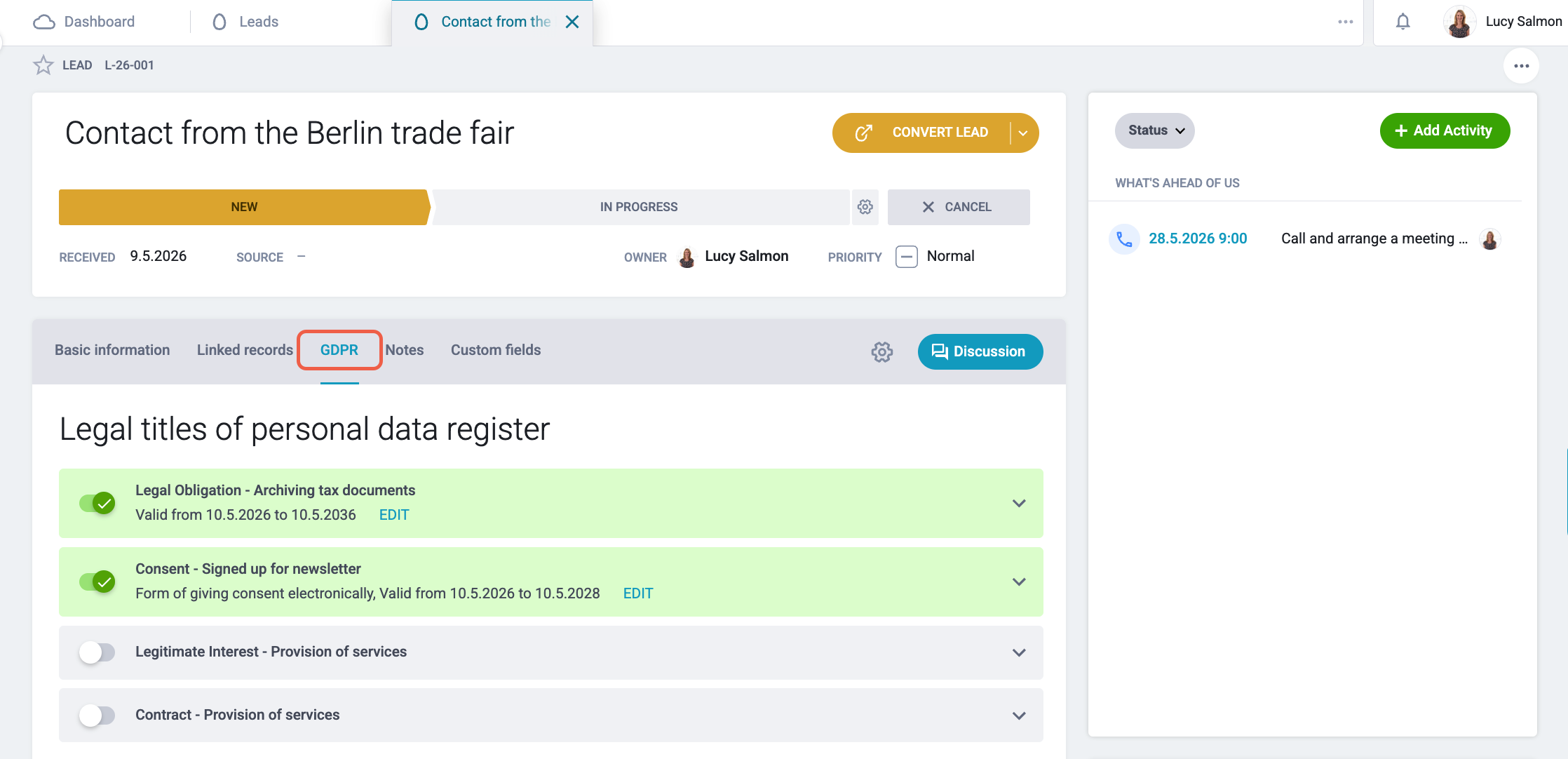1568x759 pixels.
Task: Click the favorite star icon next to LEAD
Action: point(43,65)
